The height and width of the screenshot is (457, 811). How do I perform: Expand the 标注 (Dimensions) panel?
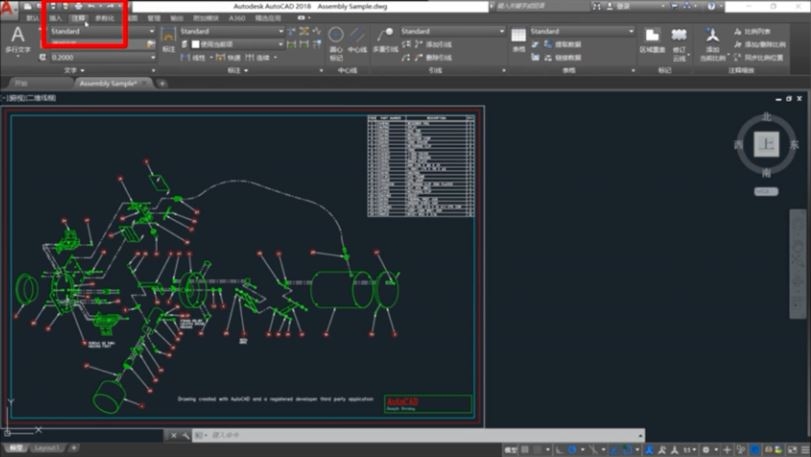point(238,70)
